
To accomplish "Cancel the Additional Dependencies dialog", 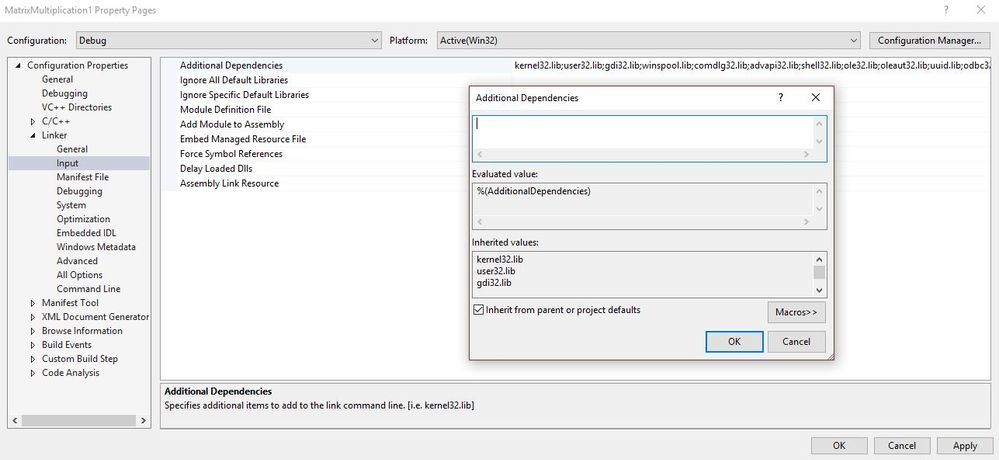I will click(x=796, y=341).
